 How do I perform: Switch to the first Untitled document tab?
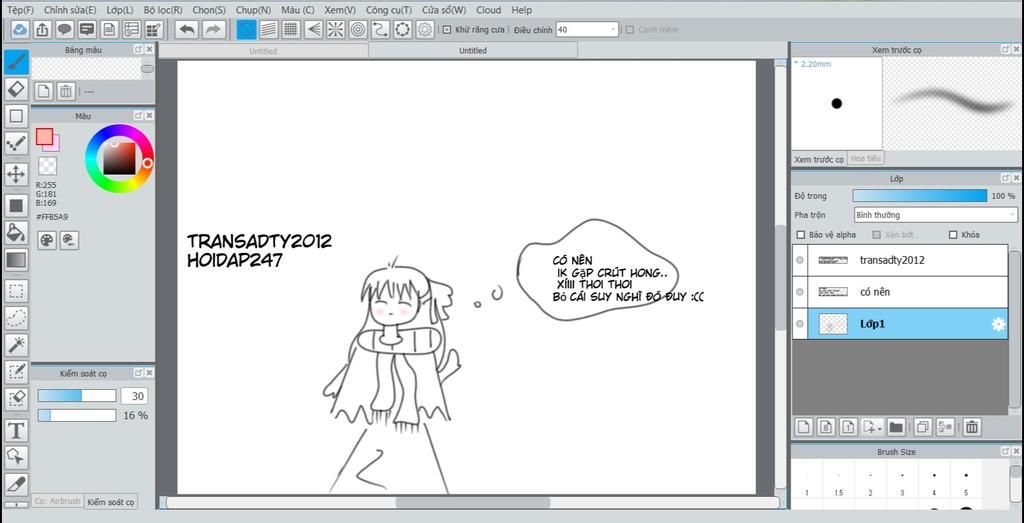[263, 50]
